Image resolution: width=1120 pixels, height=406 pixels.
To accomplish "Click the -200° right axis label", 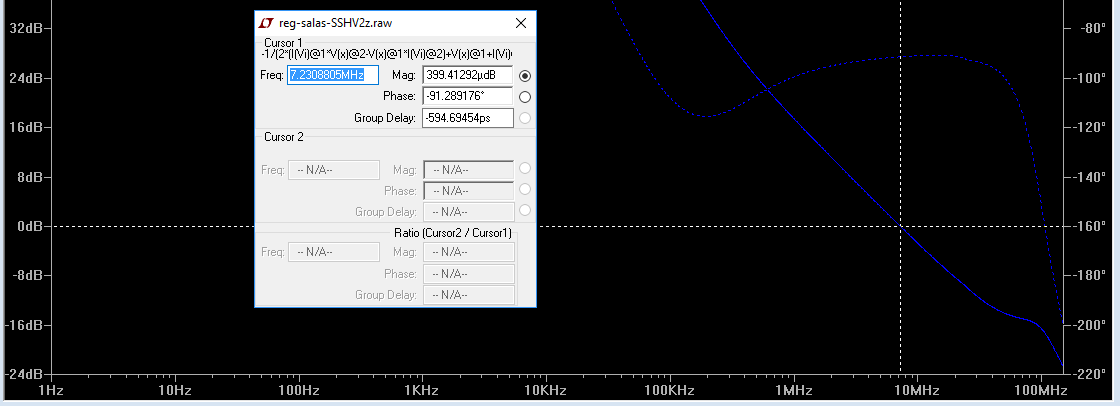I will [x=1090, y=325].
